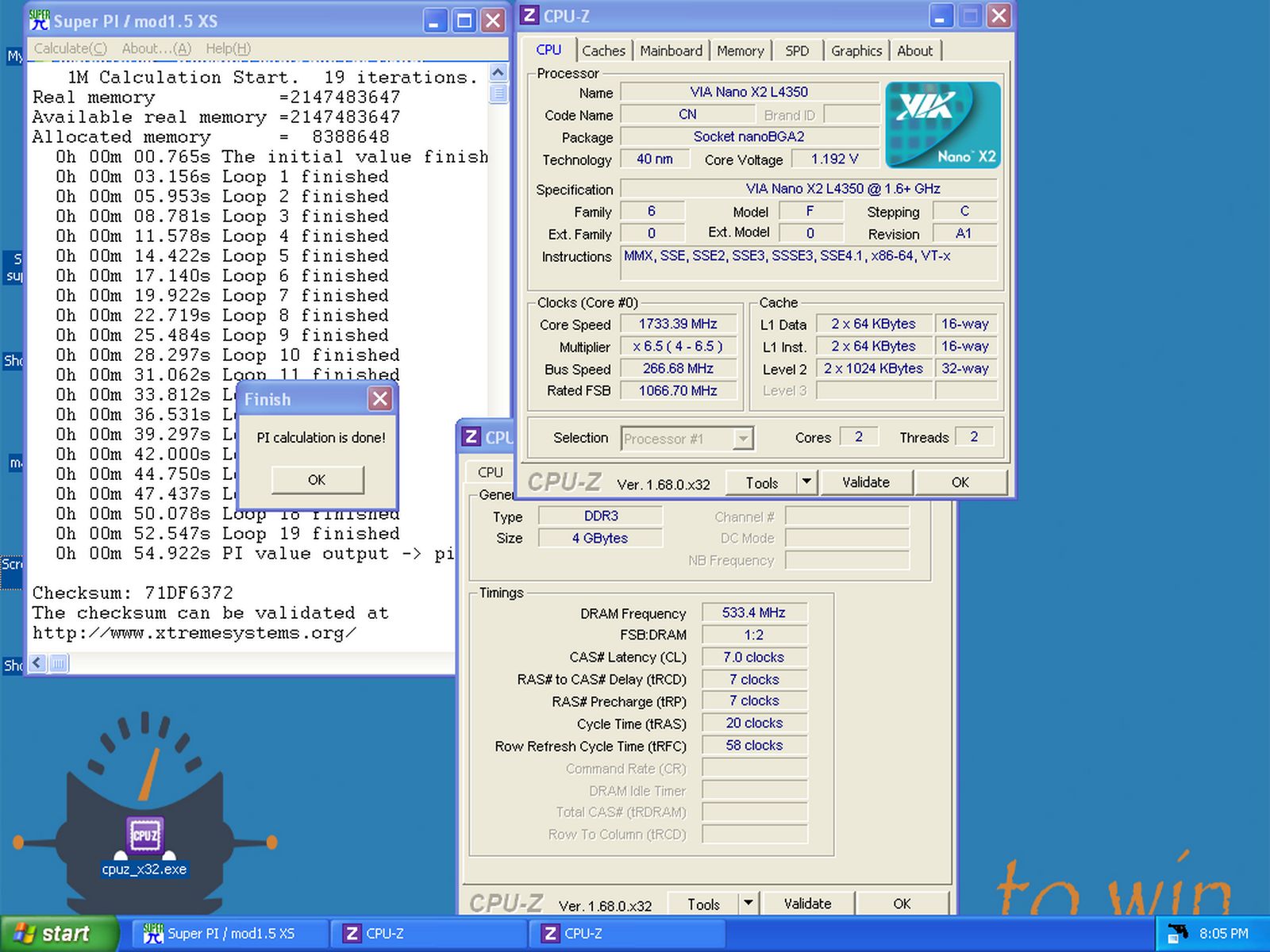Click the Bus Speed value 266.68 MHz

(x=678, y=368)
